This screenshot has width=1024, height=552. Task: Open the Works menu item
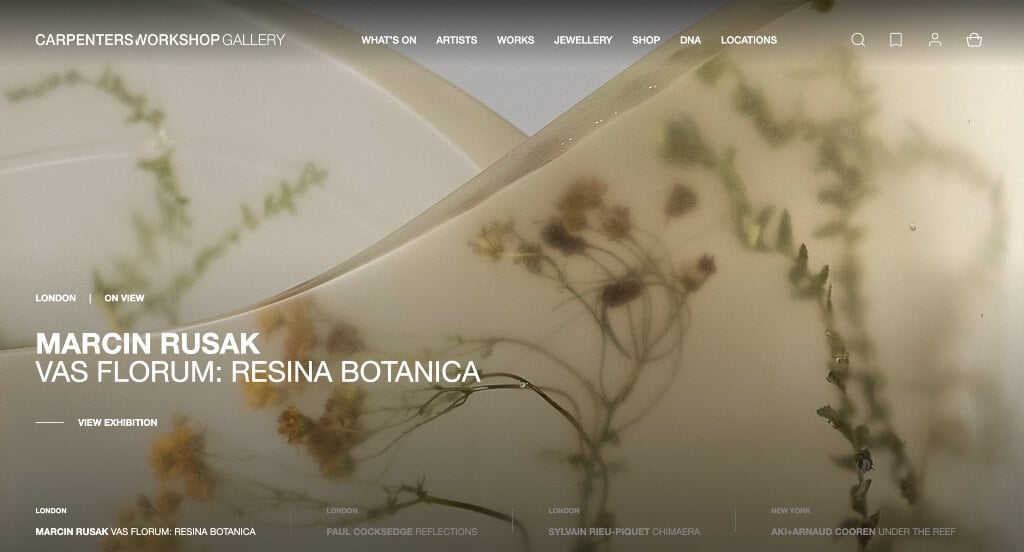tap(515, 40)
